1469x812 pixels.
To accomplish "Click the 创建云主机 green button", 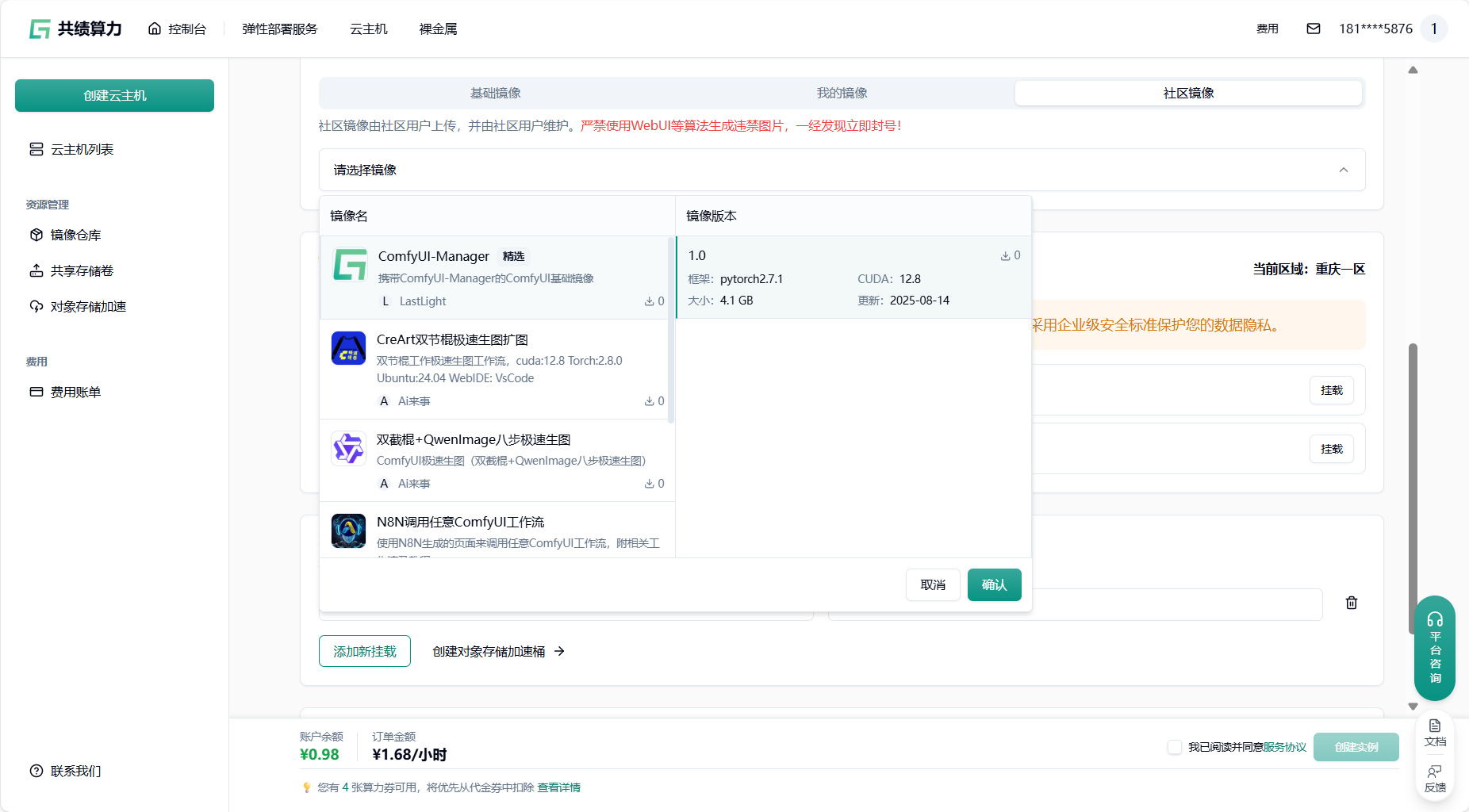I will click(x=114, y=95).
